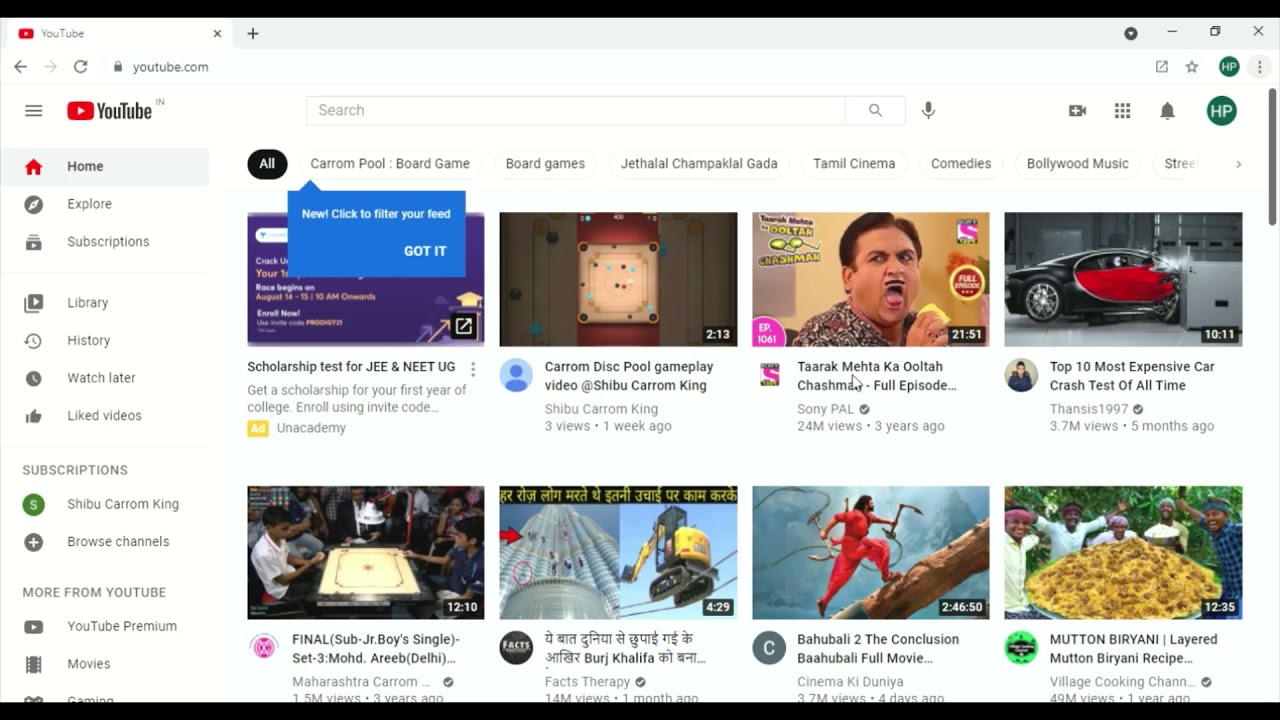
Task: Click the Thansis1997 channel avatar
Action: pos(1021,375)
